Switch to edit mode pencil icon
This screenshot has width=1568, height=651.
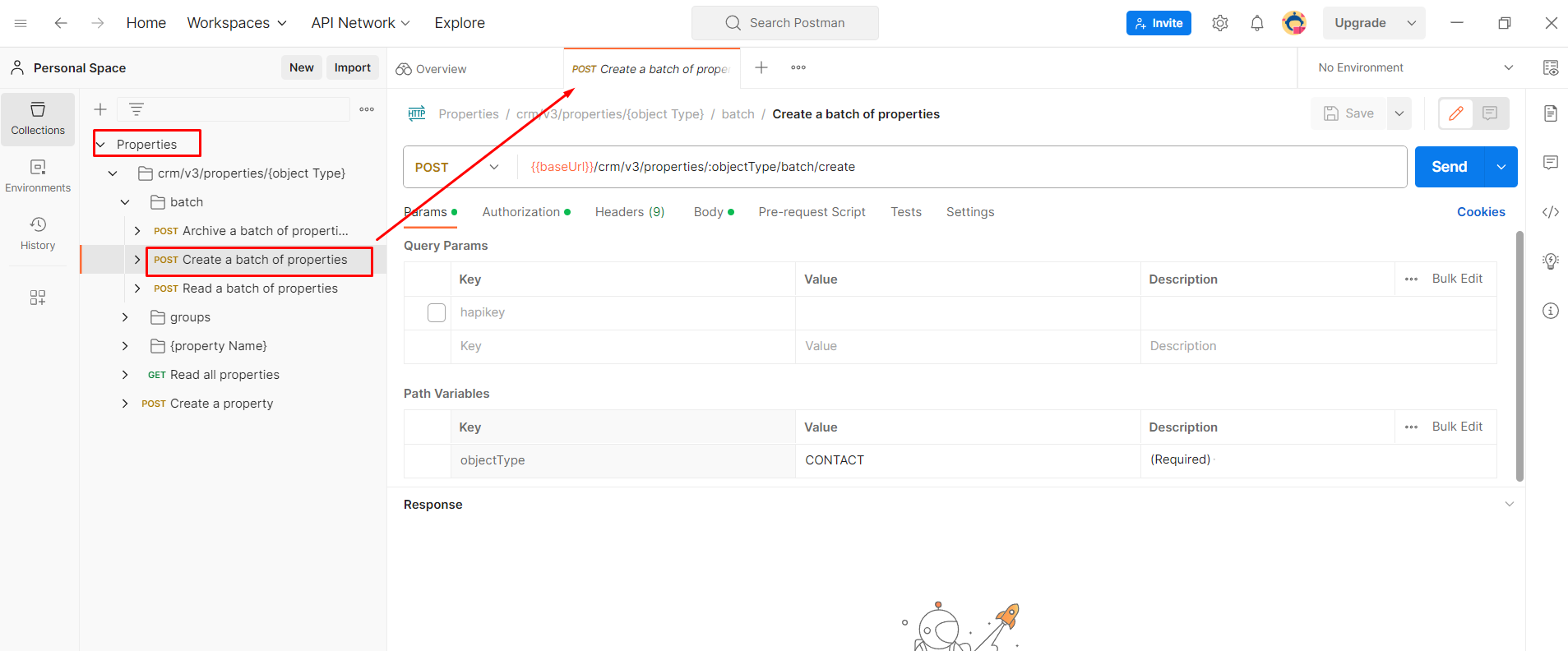(x=1456, y=113)
